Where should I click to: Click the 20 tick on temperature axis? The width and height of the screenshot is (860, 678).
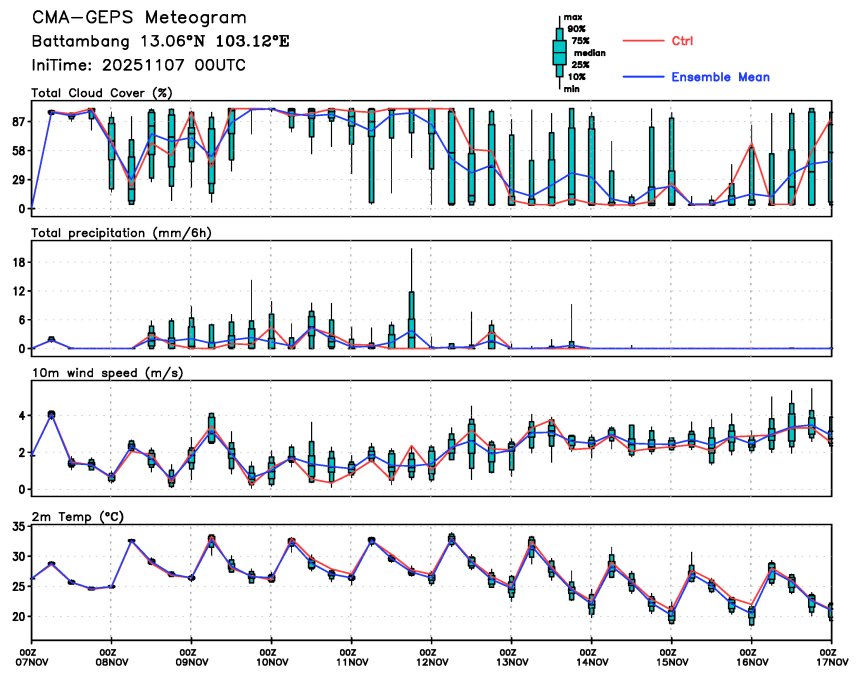click(x=19, y=617)
